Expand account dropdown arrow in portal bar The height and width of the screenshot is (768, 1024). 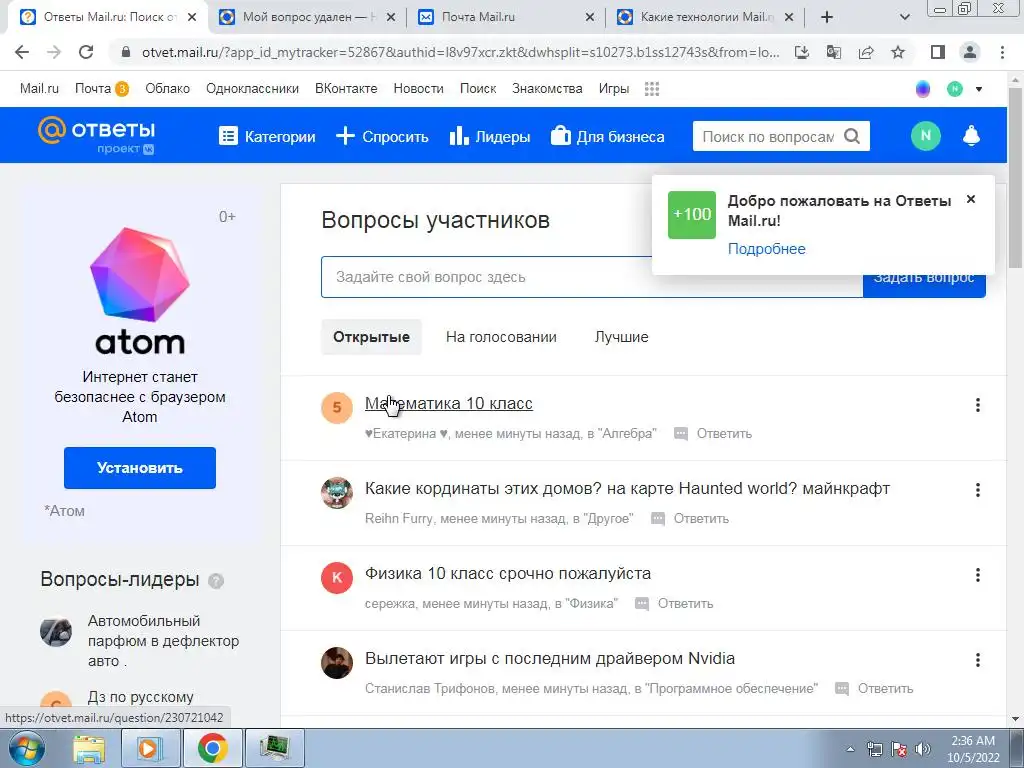click(979, 89)
